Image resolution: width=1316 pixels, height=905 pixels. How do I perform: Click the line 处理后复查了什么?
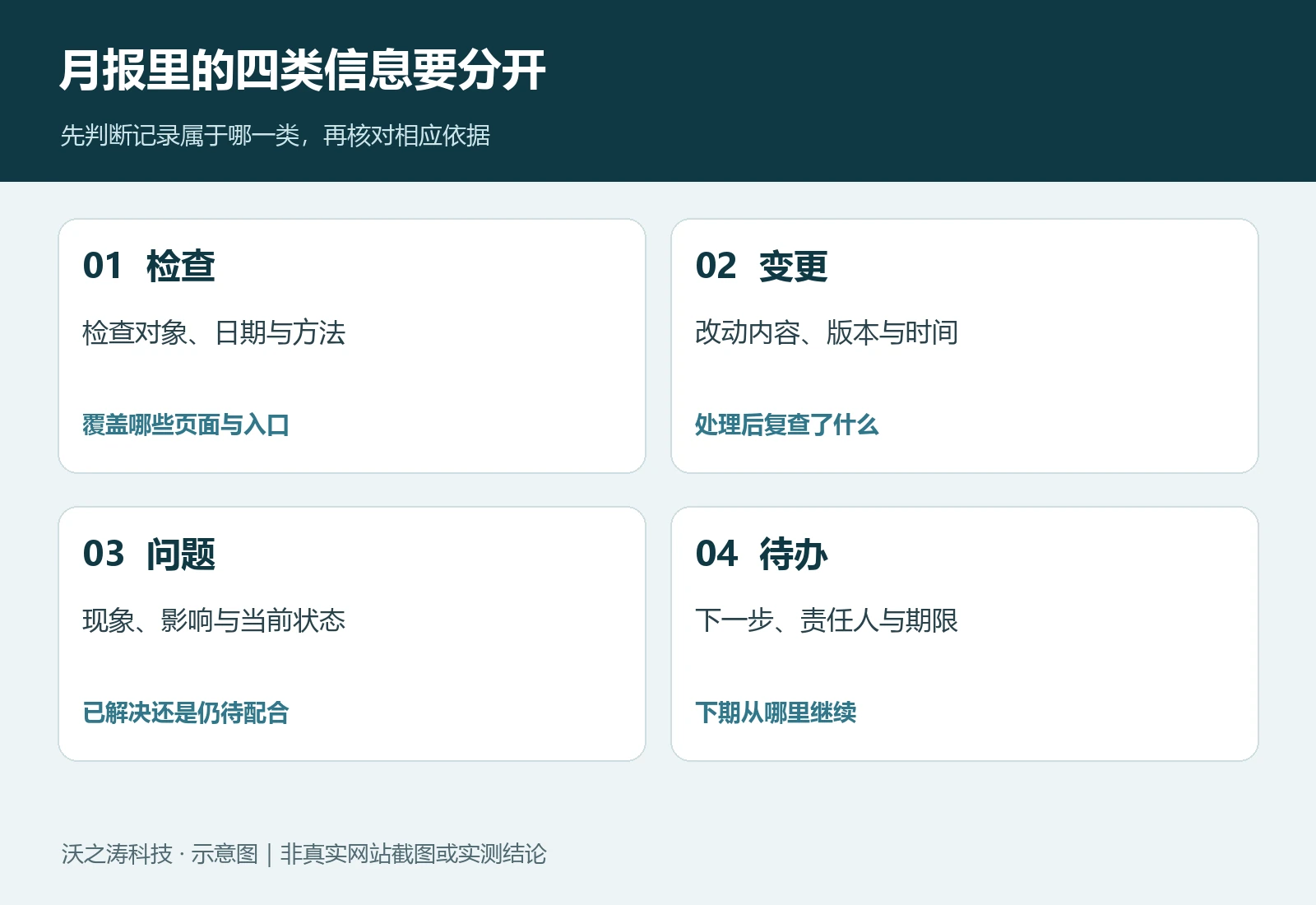coord(787,425)
